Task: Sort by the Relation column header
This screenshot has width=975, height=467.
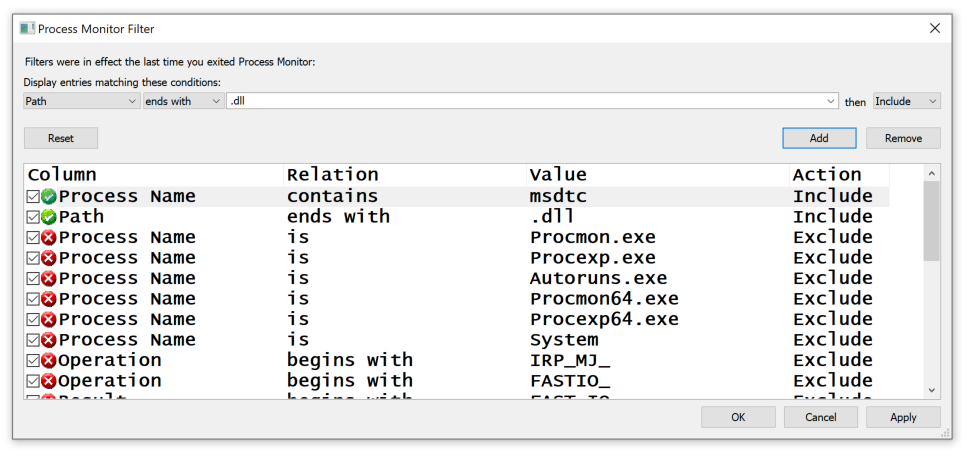Action: (x=332, y=175)
